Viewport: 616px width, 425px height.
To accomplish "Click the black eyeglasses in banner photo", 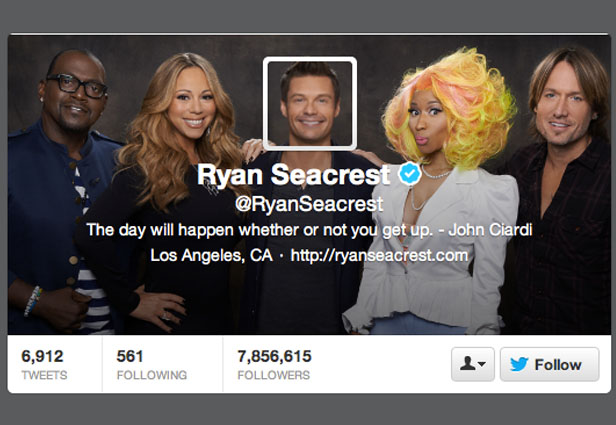I will pos(76,86).
